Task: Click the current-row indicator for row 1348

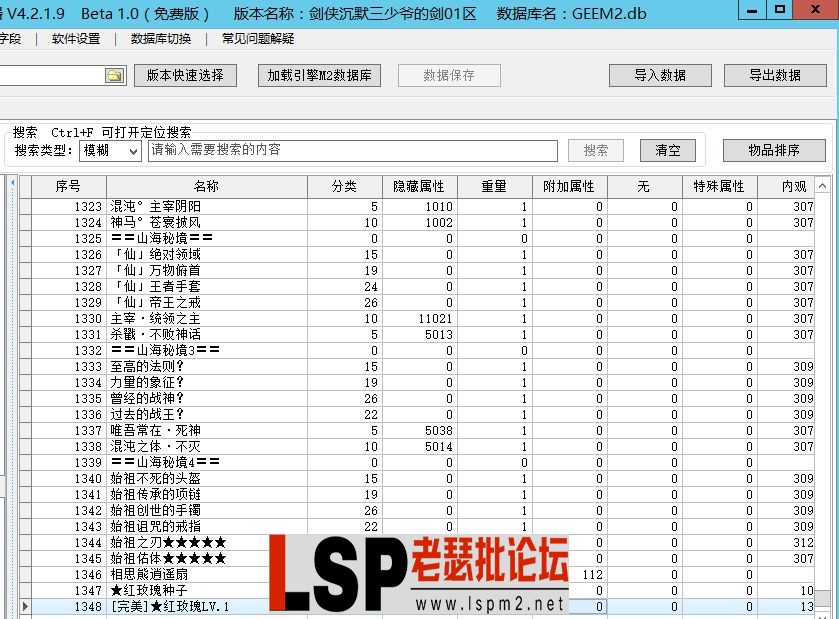Action: [25, 606]
